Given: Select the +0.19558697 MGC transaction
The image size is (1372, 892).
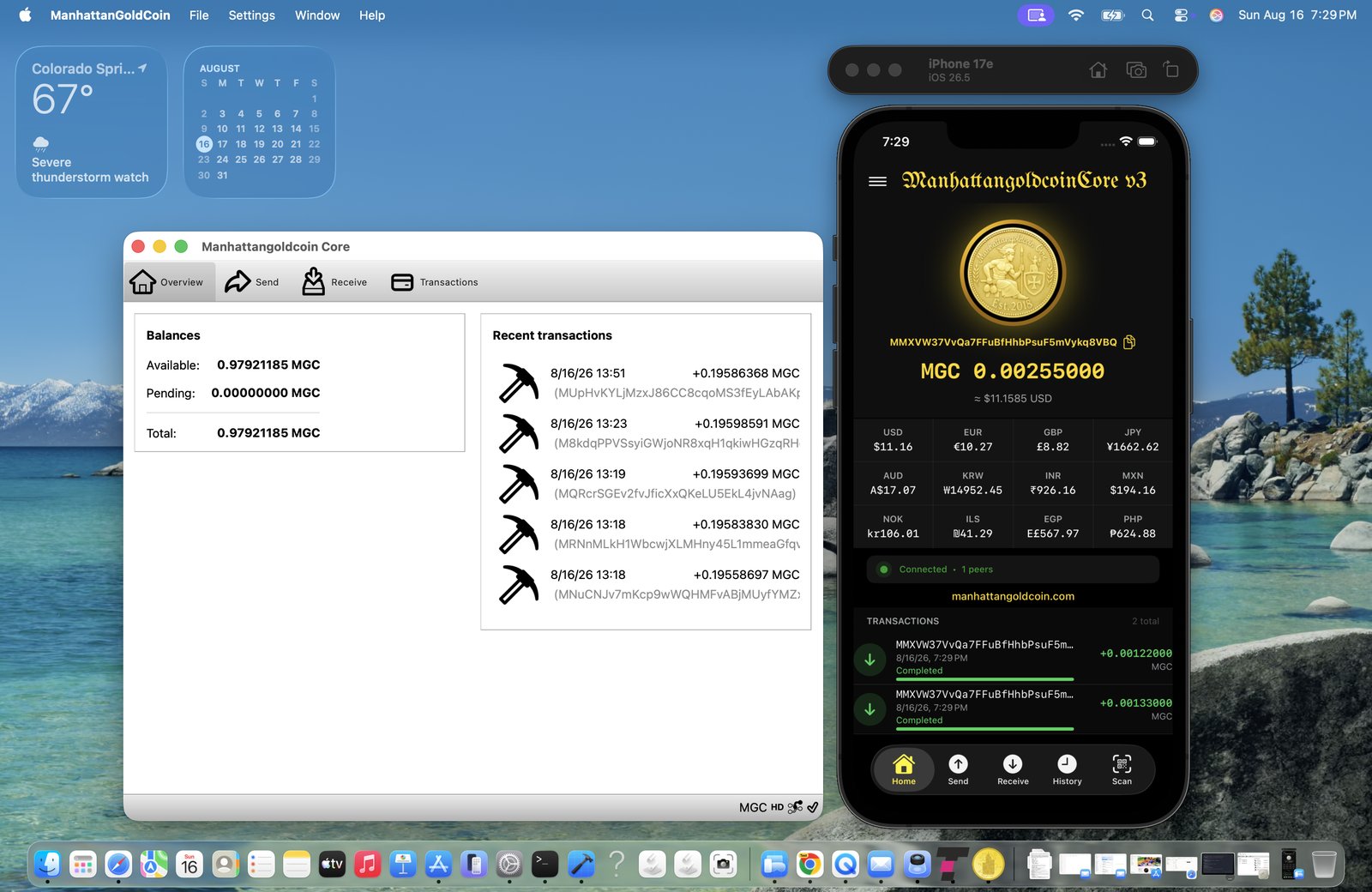Looking at the screenshot, I should tap(649, 585).
